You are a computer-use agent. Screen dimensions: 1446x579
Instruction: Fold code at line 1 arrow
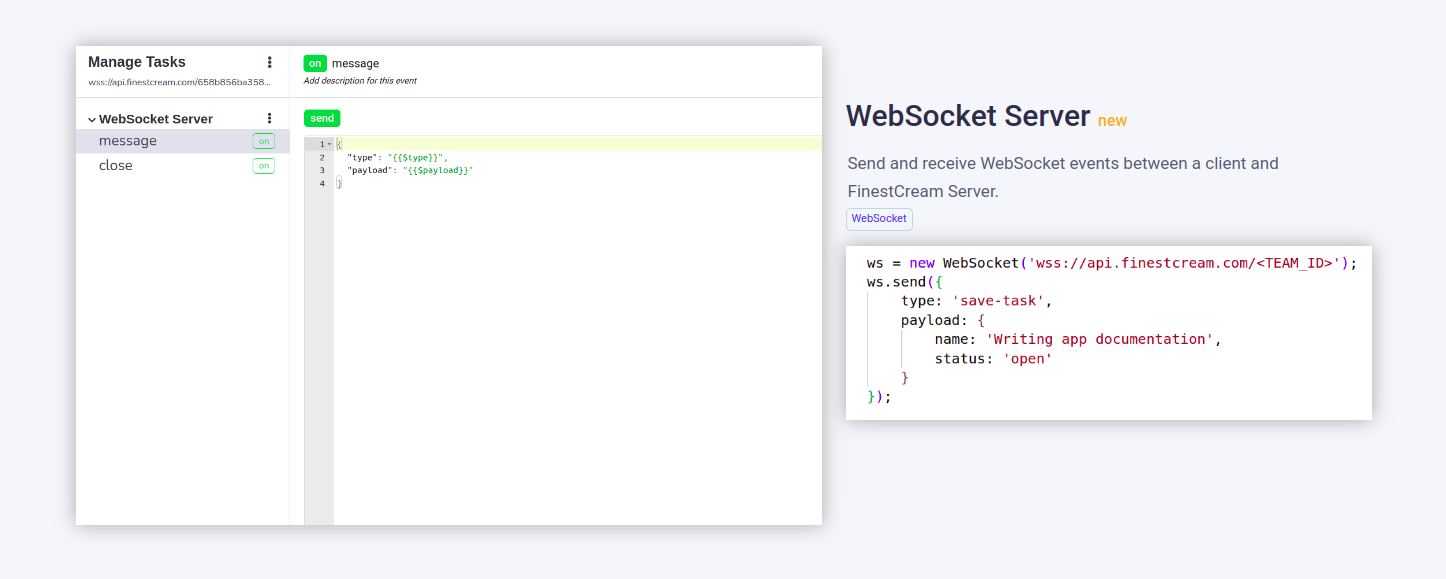point(329,145)
